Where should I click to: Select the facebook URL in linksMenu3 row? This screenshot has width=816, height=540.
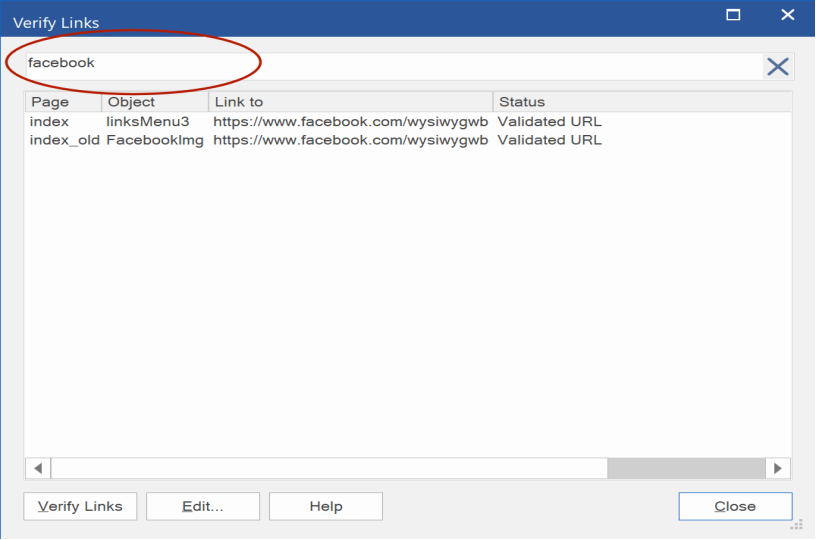pyautogui.click(x=351, y=122)
